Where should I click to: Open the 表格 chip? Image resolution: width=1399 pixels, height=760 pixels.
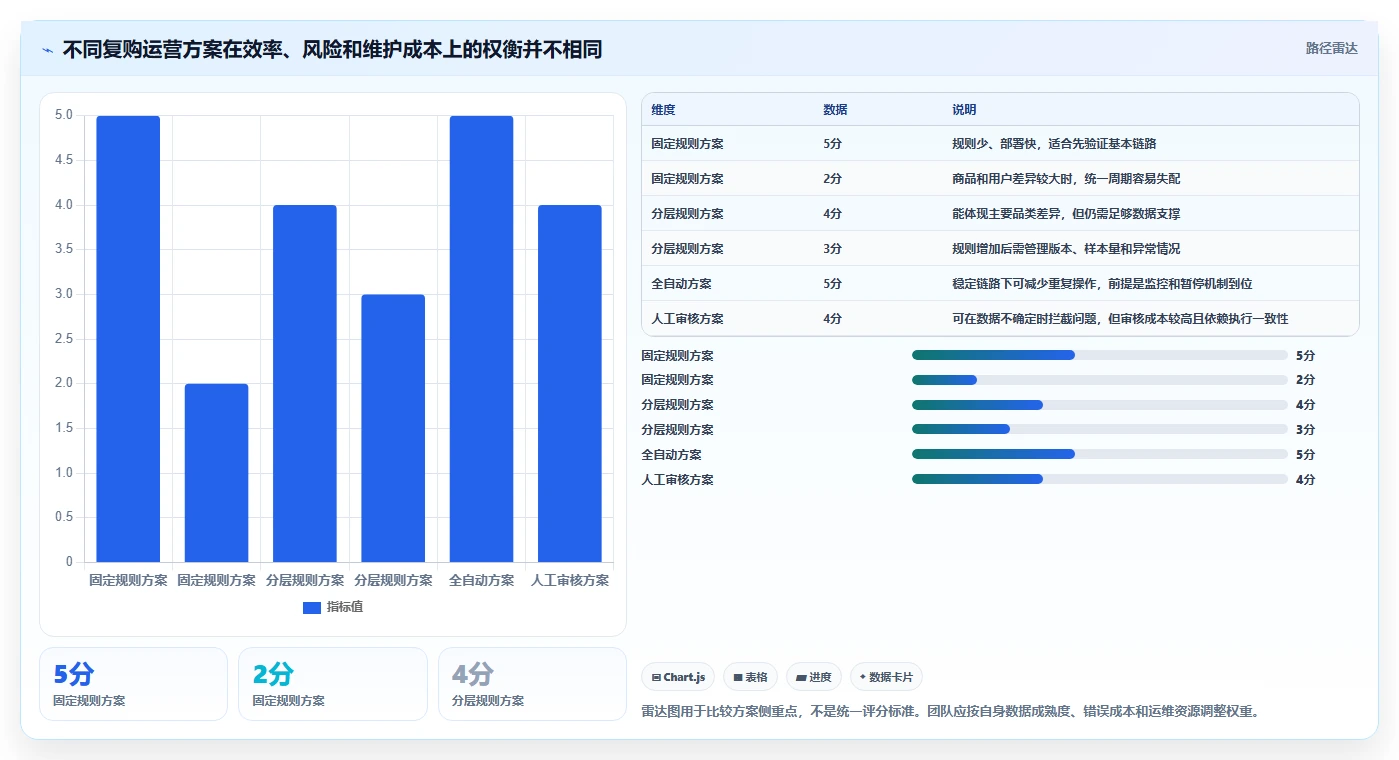[750, 677]
